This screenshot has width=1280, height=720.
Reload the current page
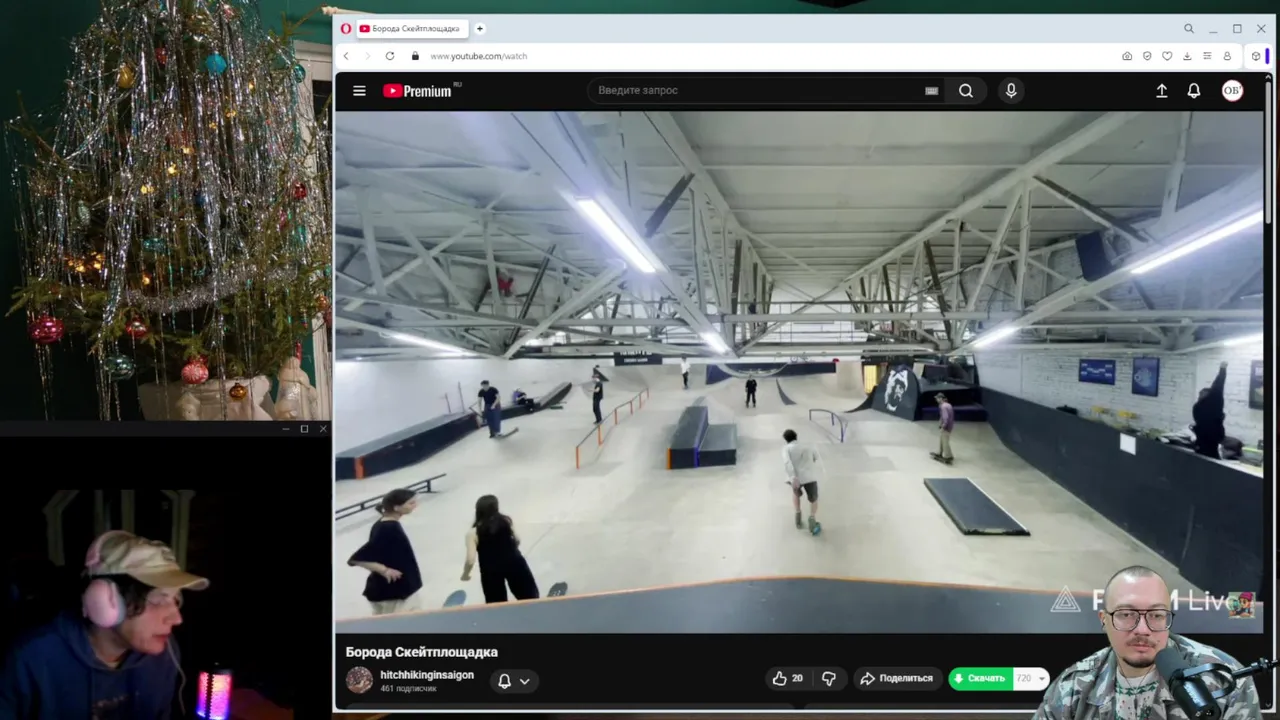(390, 56)
